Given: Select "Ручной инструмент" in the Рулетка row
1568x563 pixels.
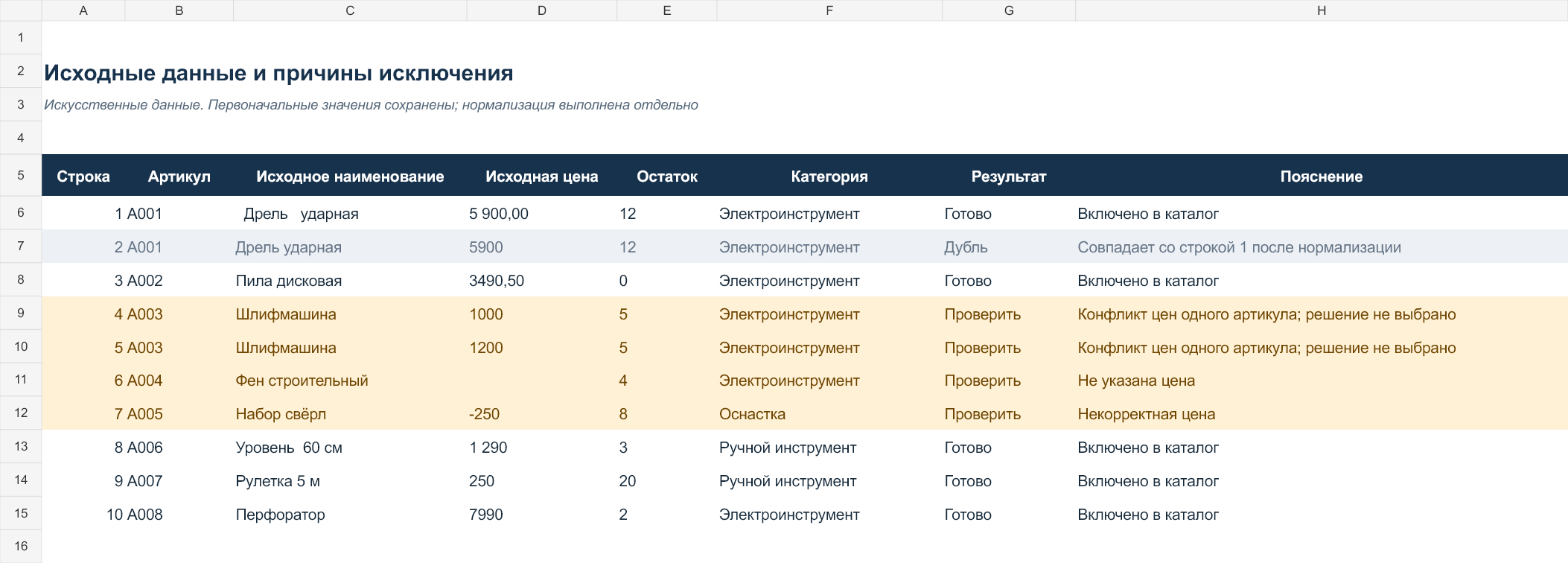Looking at the screenshot, I should tap(829, 481).
